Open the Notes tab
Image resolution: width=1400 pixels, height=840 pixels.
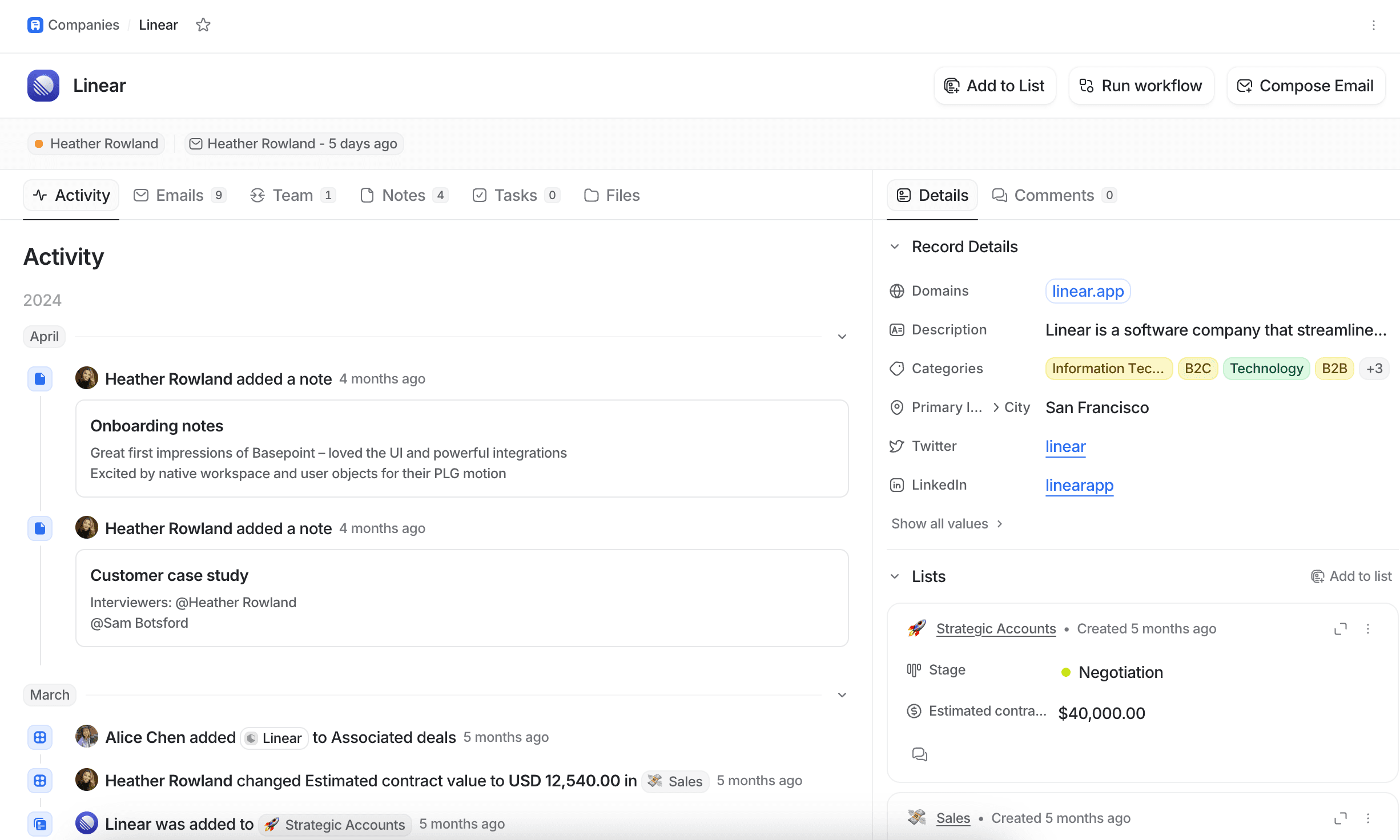[404, 195]
